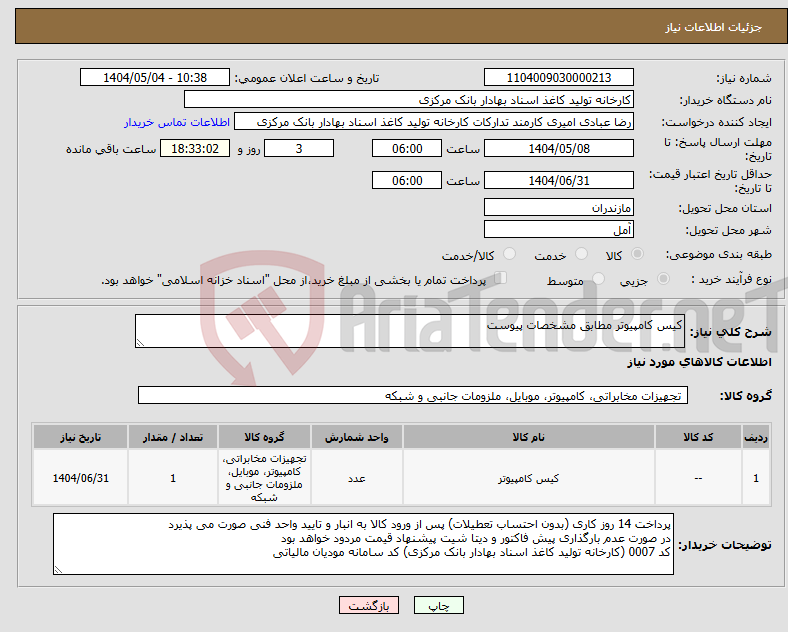The width and height of the screenshot is (788, 632).
Task: Click response deadline date 1404/05/08
Action: (558, 149)
